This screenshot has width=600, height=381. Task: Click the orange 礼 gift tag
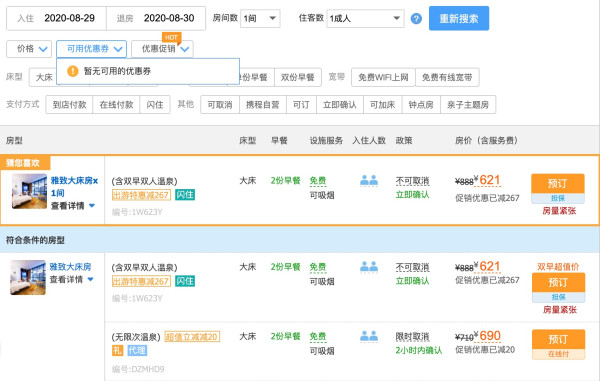(117, 350)
